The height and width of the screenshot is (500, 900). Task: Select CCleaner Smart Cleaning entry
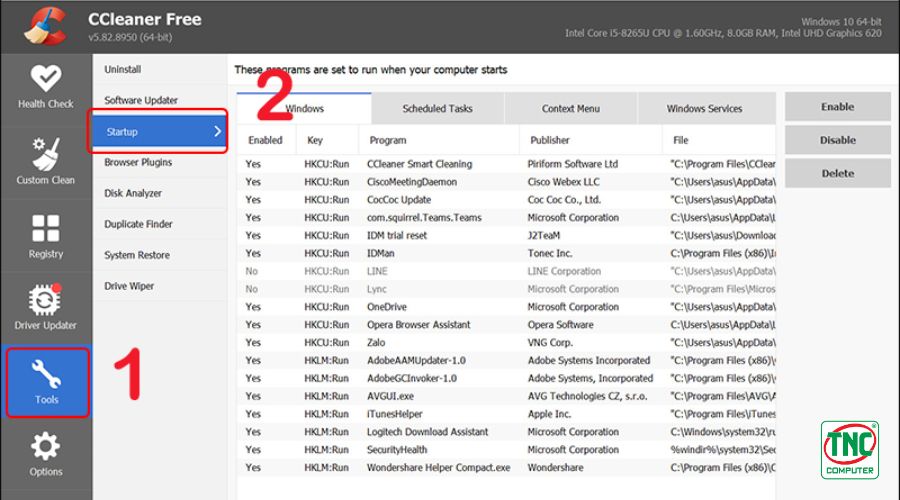coord(506,164)
